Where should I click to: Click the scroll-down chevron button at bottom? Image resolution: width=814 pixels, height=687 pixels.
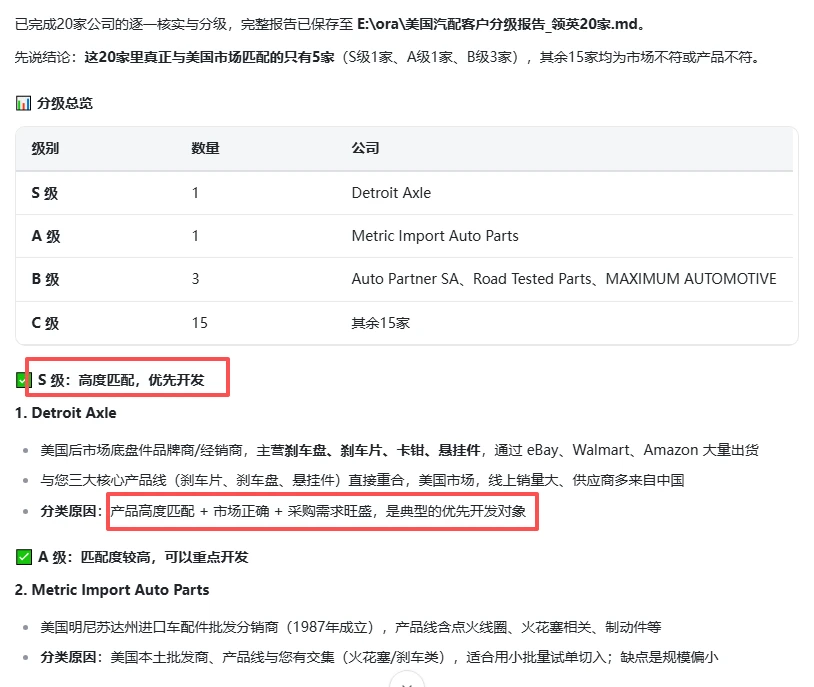point(407,681)
